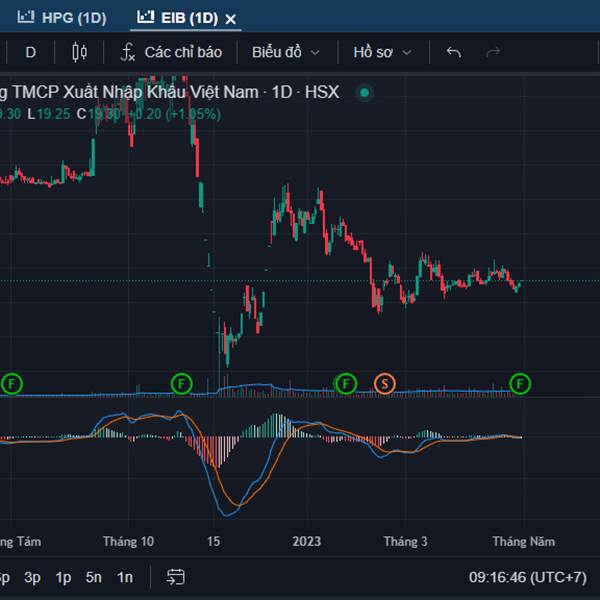
Task: Click the redo arrow icon
Action: (492, 52)
